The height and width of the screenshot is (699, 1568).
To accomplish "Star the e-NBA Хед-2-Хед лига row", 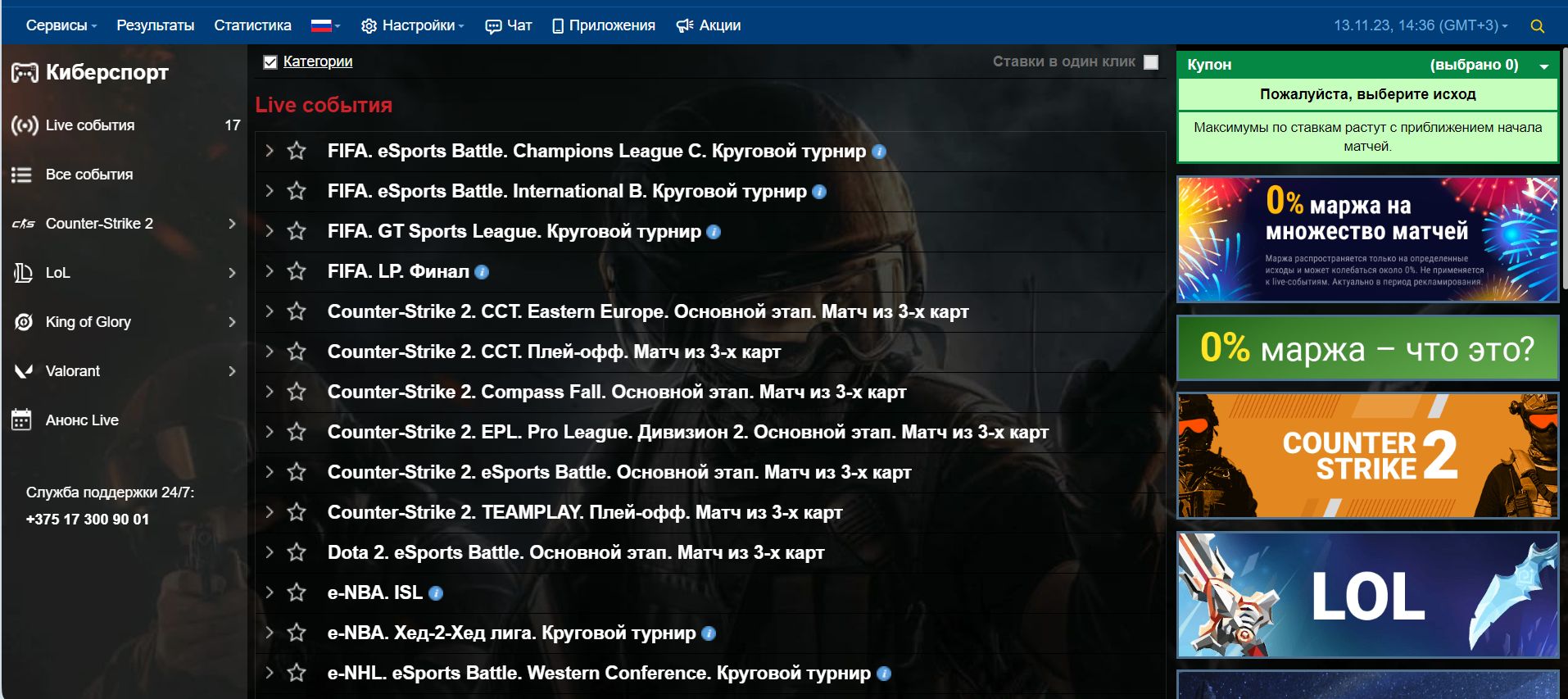I will pyautogui.click(x=297, y=633).
